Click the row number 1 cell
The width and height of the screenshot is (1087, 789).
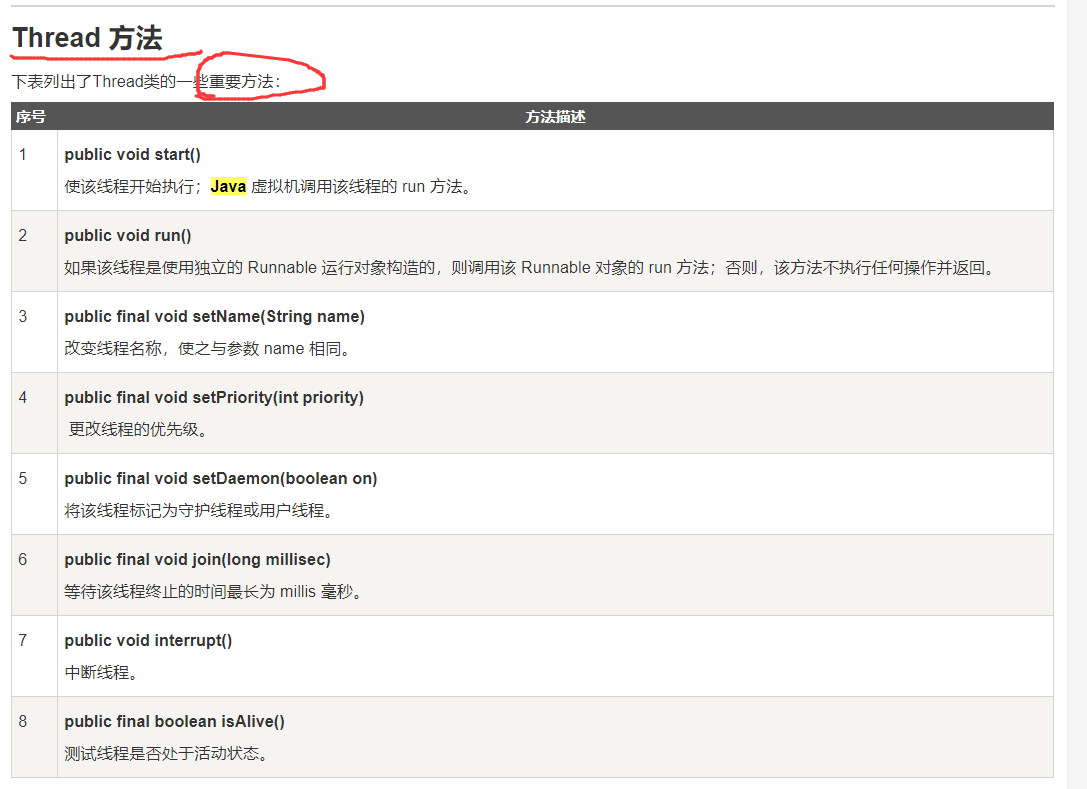pyautogui.click(x=23, y=155)
